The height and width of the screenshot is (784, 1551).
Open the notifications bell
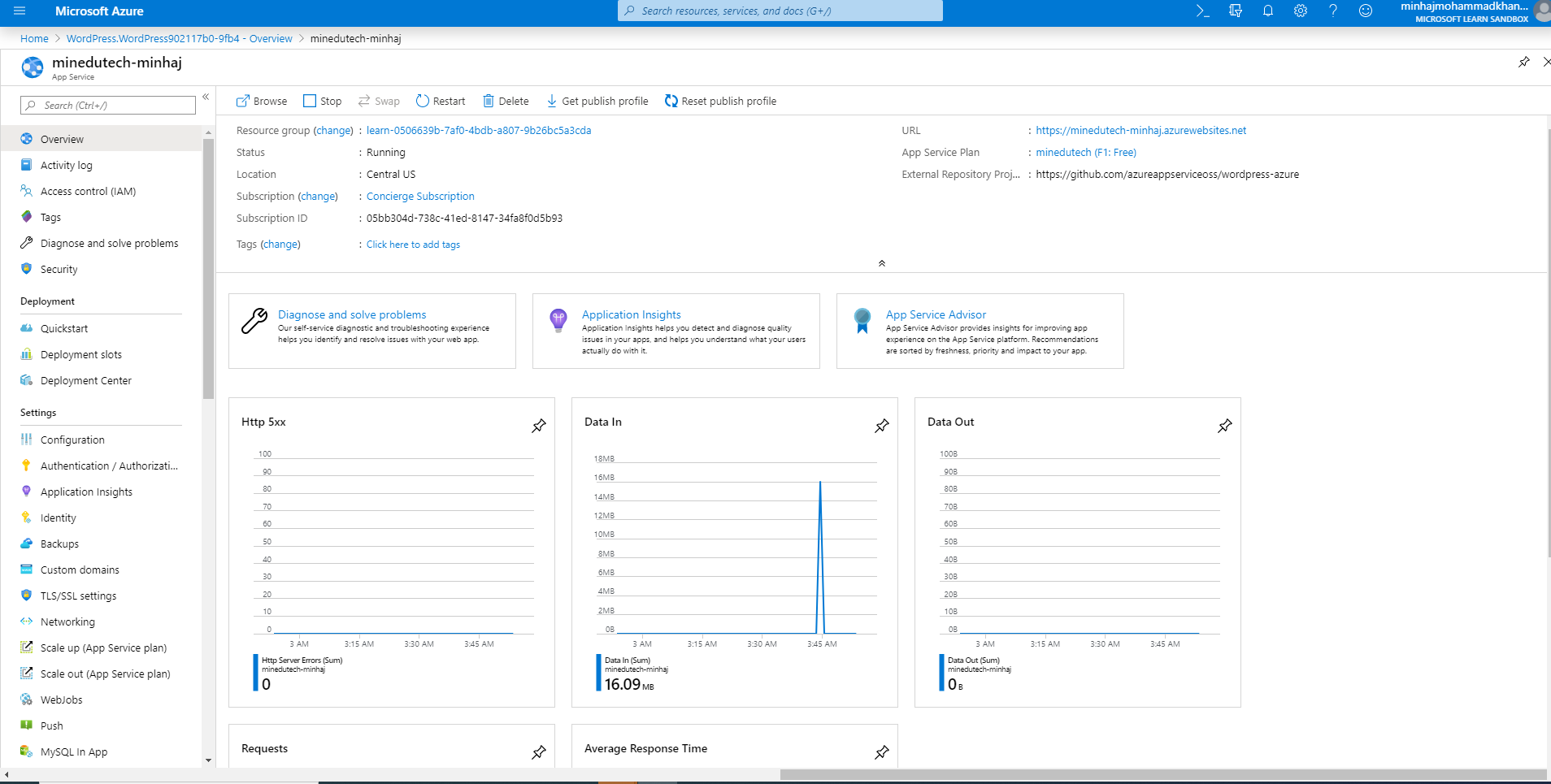click(1267, 11)
